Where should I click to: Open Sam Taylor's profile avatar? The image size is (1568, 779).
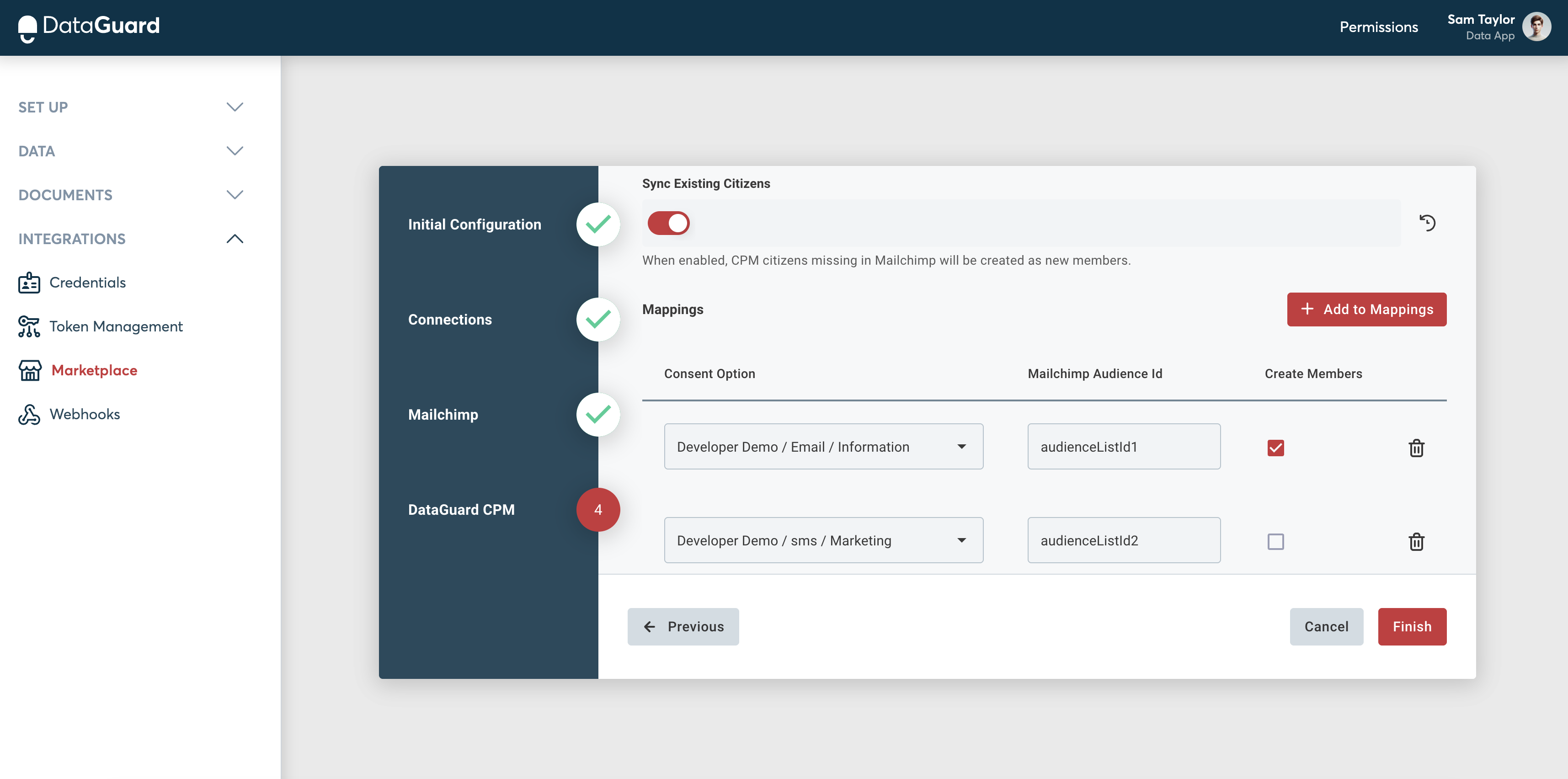(x=1536, y=27)
